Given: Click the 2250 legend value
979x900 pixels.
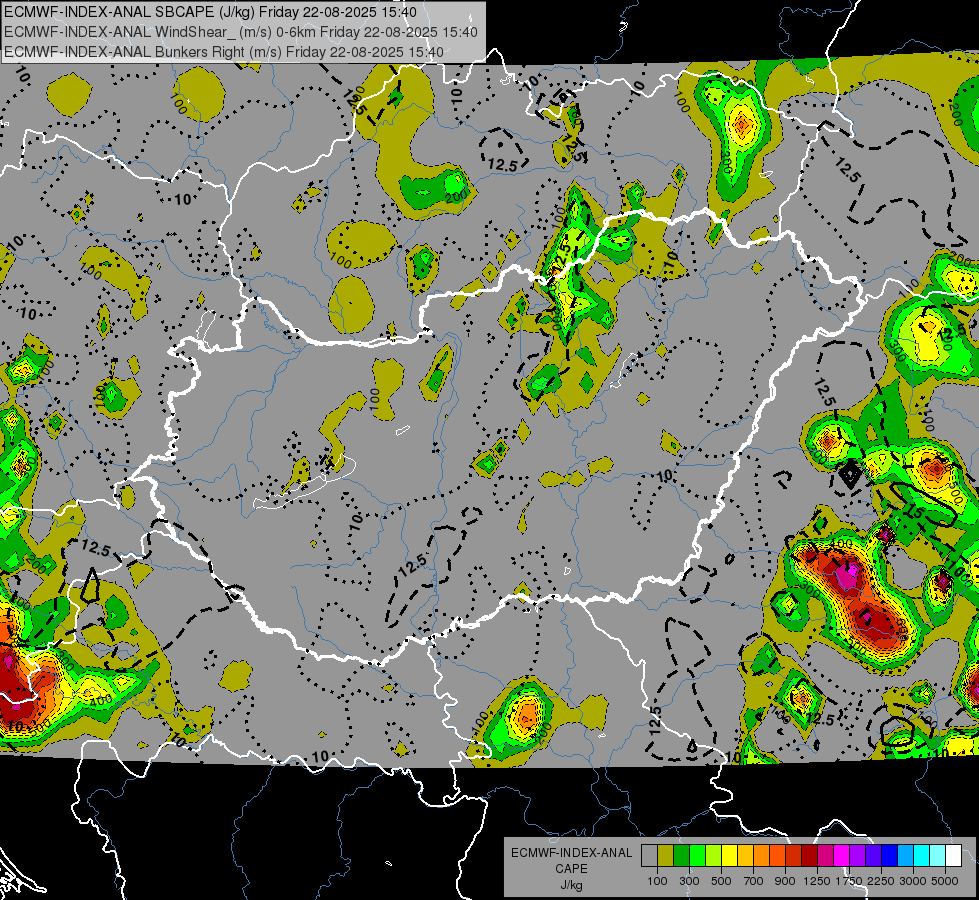Looking at the screenshot, I should point(881,881).
